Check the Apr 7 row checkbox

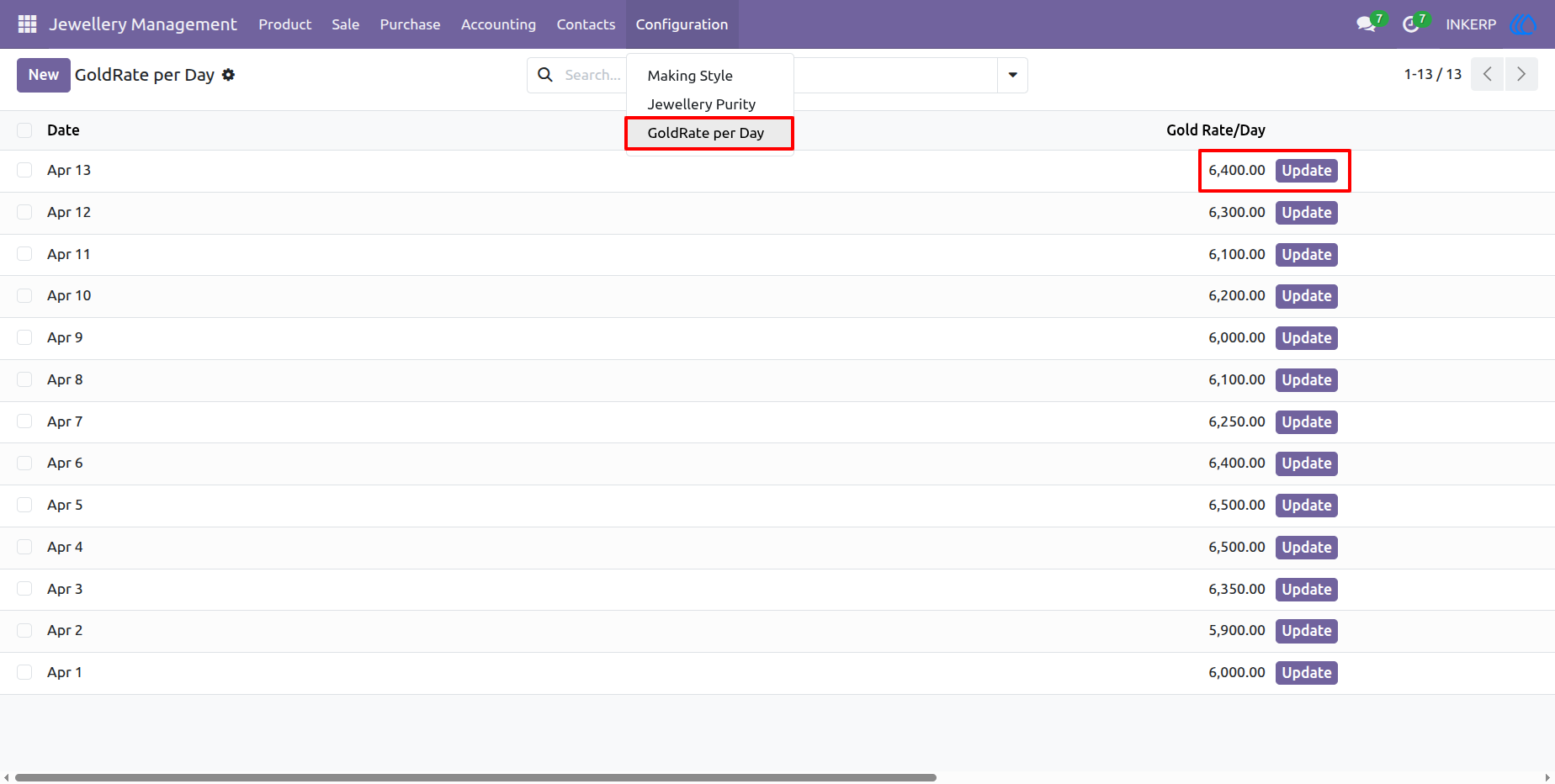(24, 421)
